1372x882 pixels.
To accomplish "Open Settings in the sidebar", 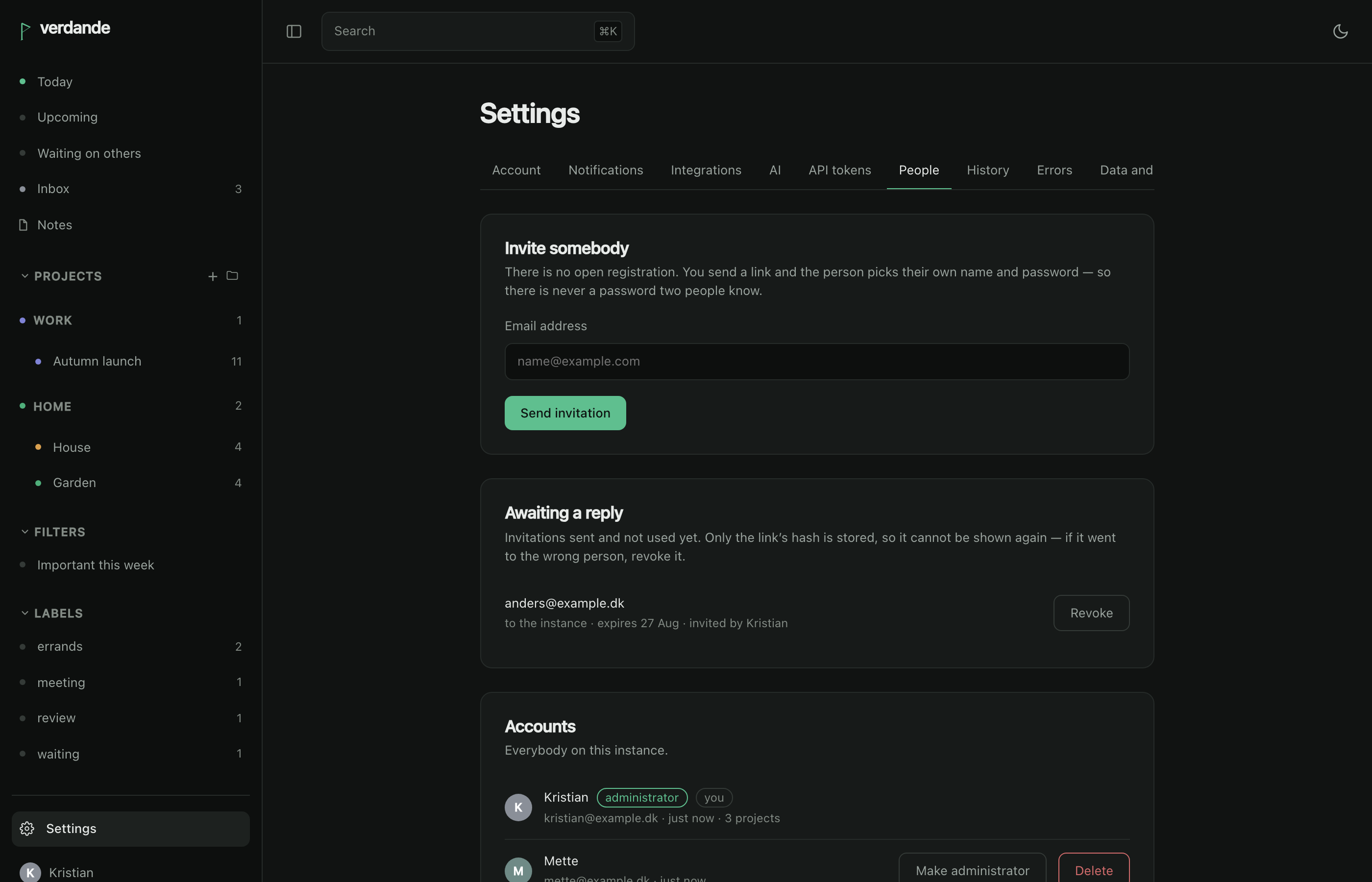I will pos(130,829).
